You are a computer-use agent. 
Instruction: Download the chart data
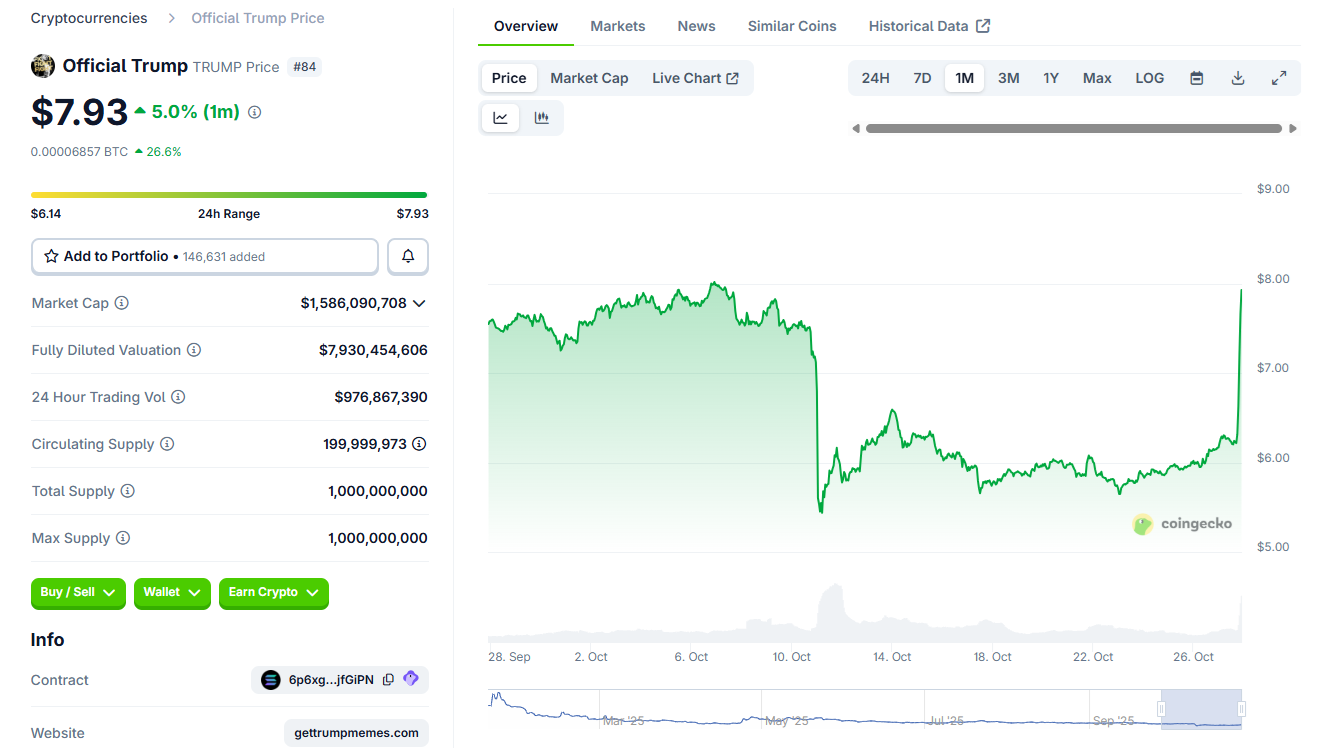[x=1237, y=78]
